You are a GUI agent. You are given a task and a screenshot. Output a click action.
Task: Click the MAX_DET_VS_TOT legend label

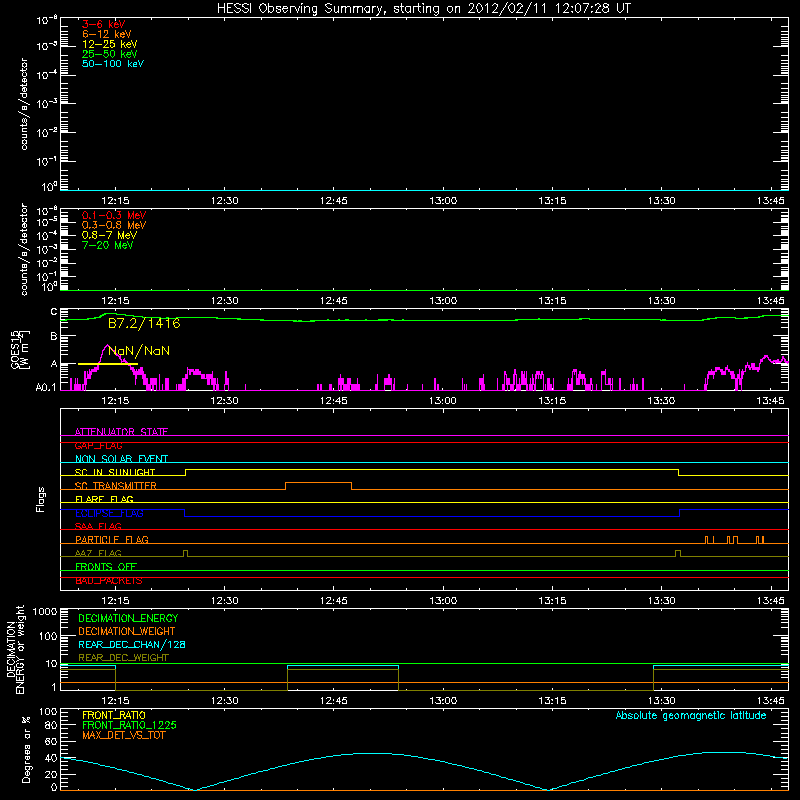coord(123,735)
